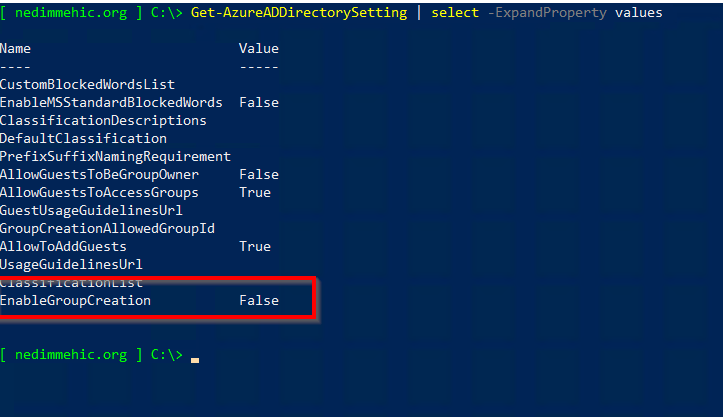Select the UsageGuidelinesUrl entry
This screenshot has height=417, width=723.
click(x=71, y=264)
